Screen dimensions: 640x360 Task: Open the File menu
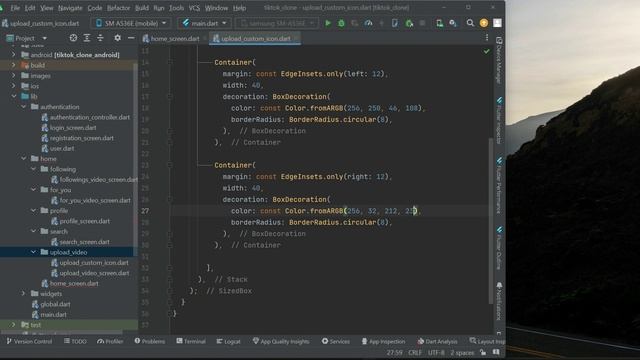click(x=15, y=8)
